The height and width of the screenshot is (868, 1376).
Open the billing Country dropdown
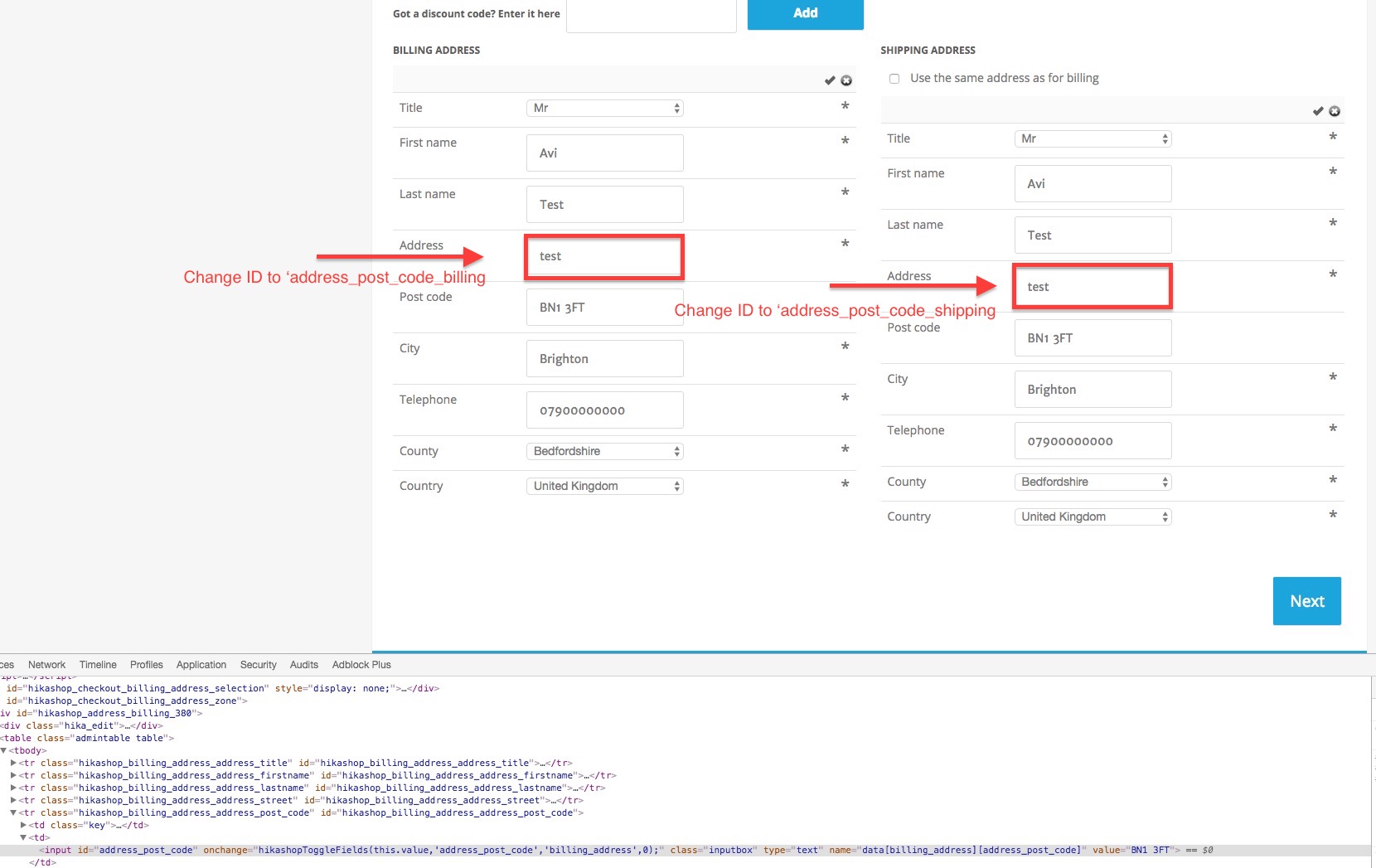pos(604,486)
